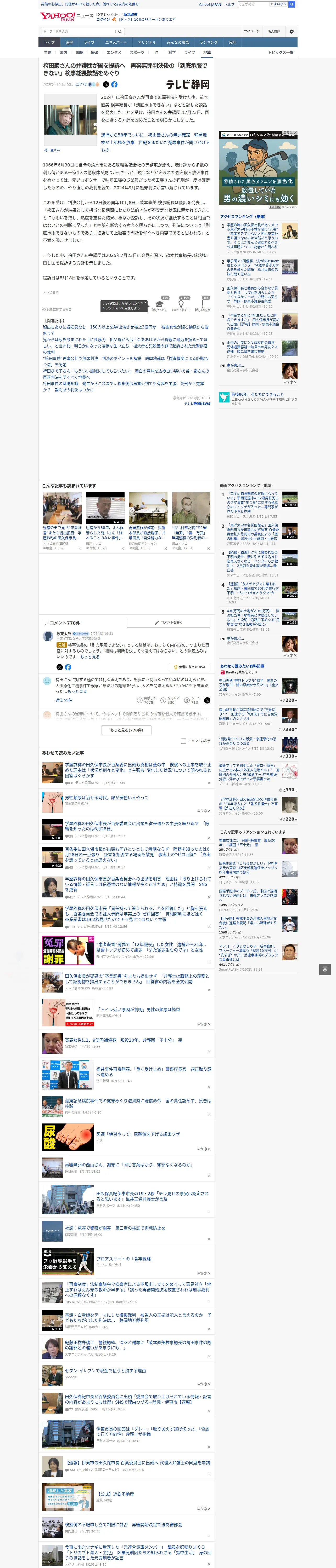Screen dimensions: 336x1568
Task: Open the settings gear icon
Action: [x=292, y=31]
